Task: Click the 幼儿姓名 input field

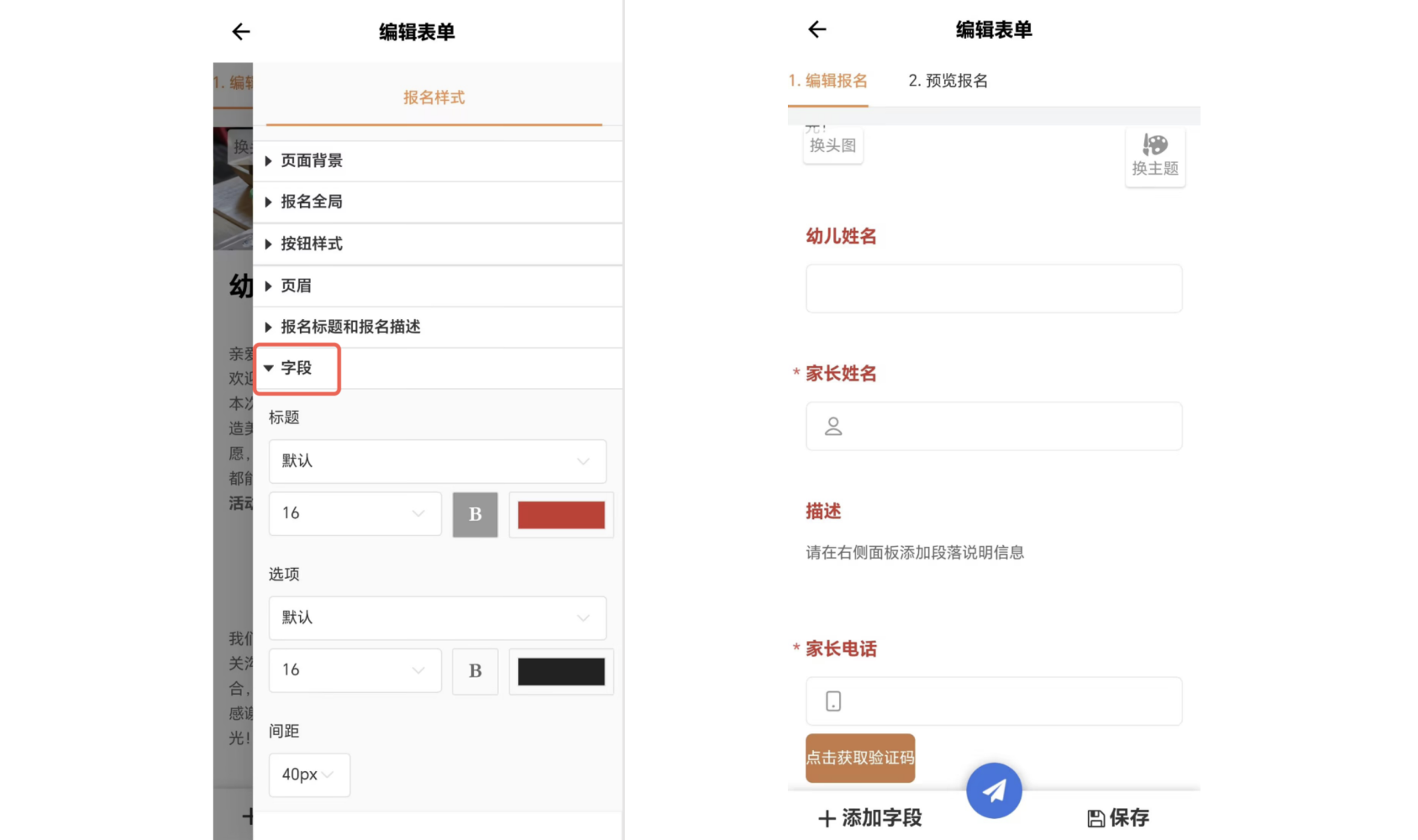Action: point(994,289)
